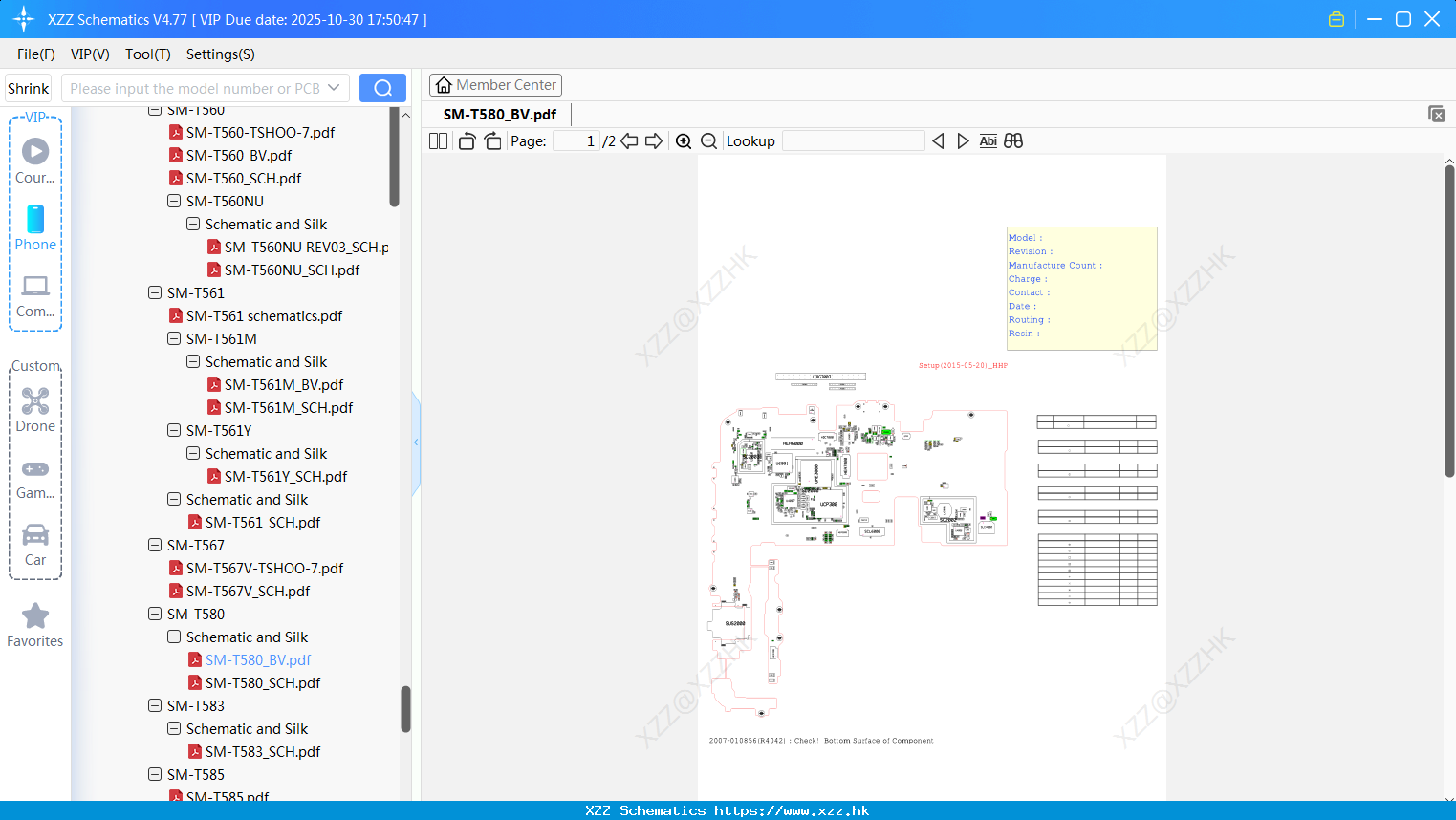Open SM-T561 schematics.pdf file
The height and width of the screenshot is (820, 1456).
264,315
